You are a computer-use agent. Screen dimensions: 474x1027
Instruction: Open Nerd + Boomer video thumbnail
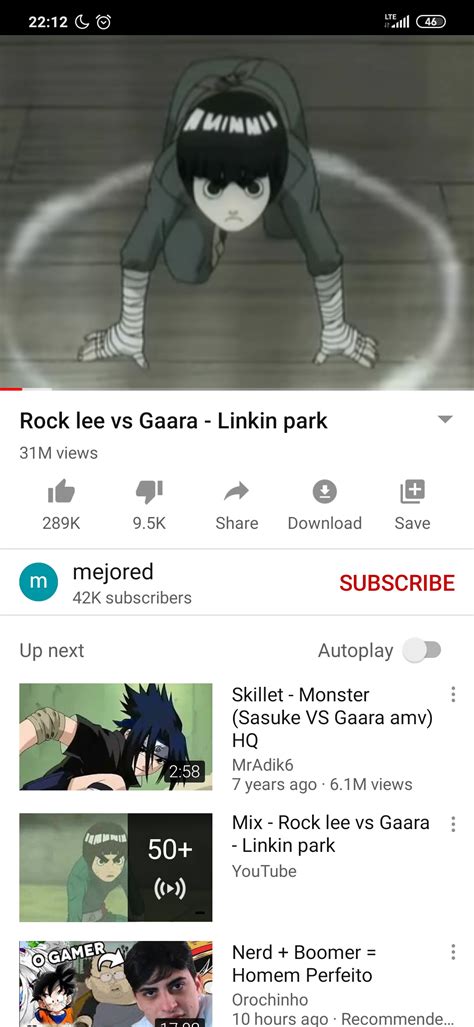[116, 984]
